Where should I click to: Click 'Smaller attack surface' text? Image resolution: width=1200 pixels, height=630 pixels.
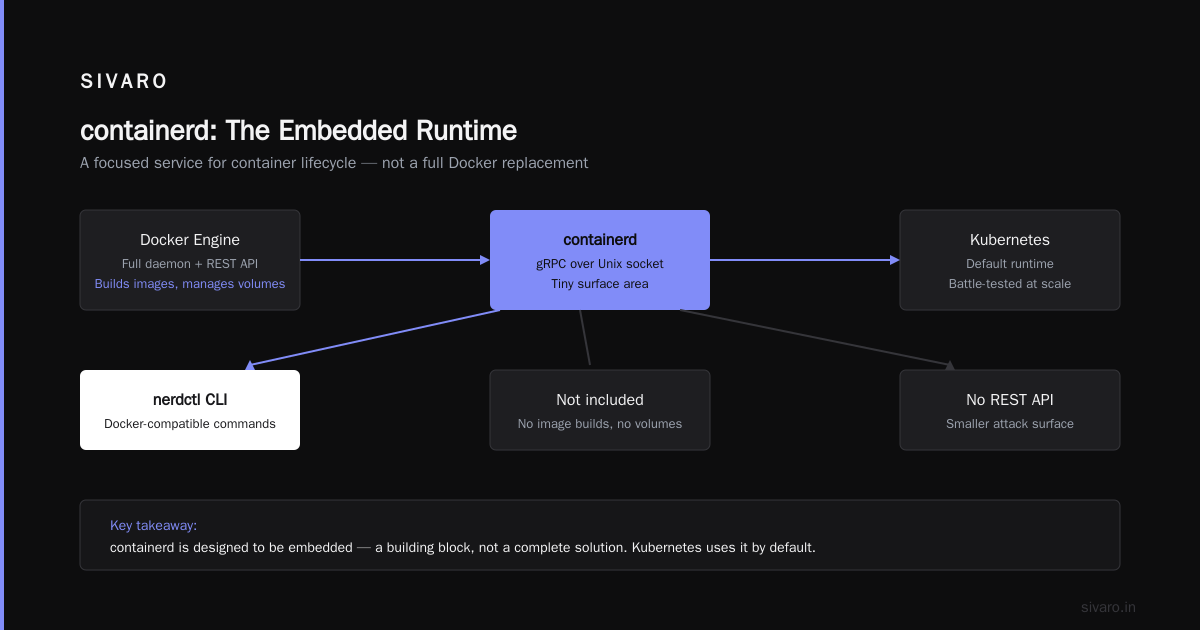(x=1010, y=424)
